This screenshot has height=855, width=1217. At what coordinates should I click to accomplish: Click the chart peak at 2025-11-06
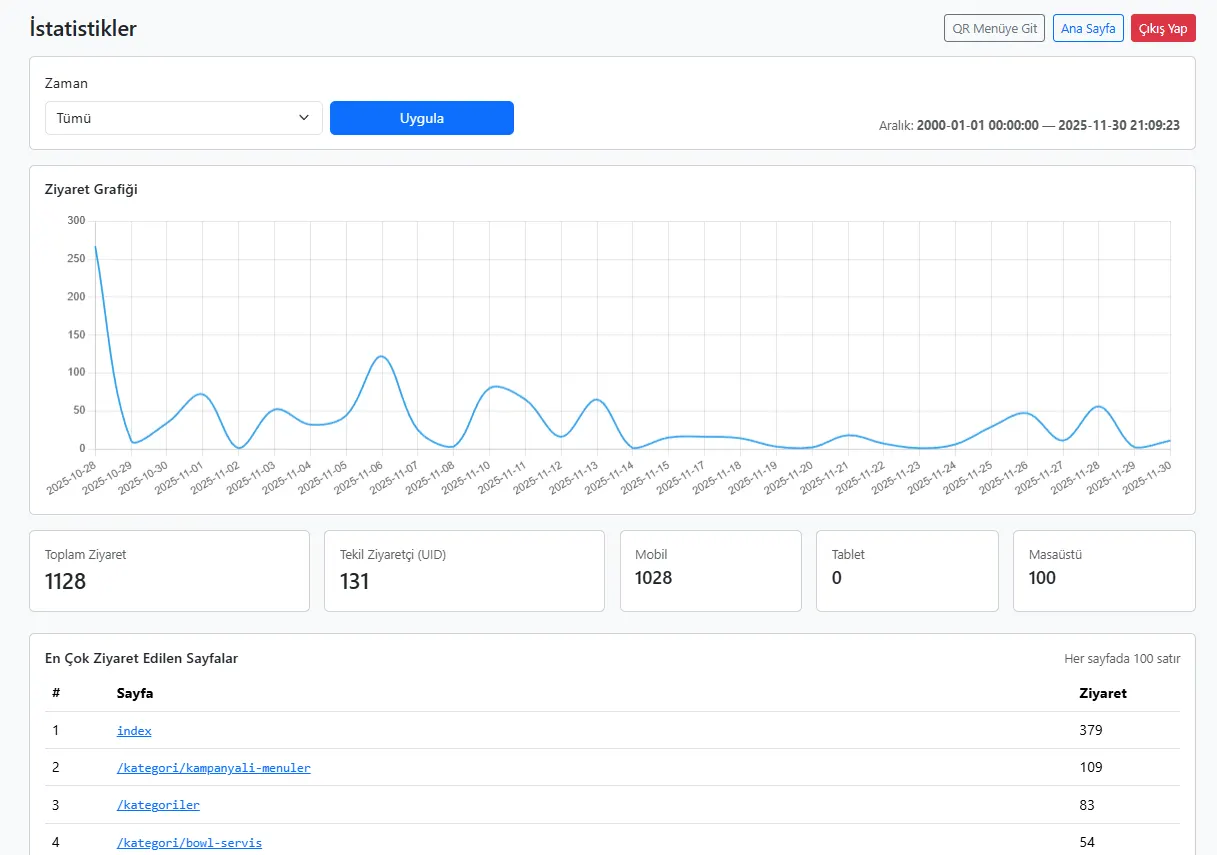381,356
